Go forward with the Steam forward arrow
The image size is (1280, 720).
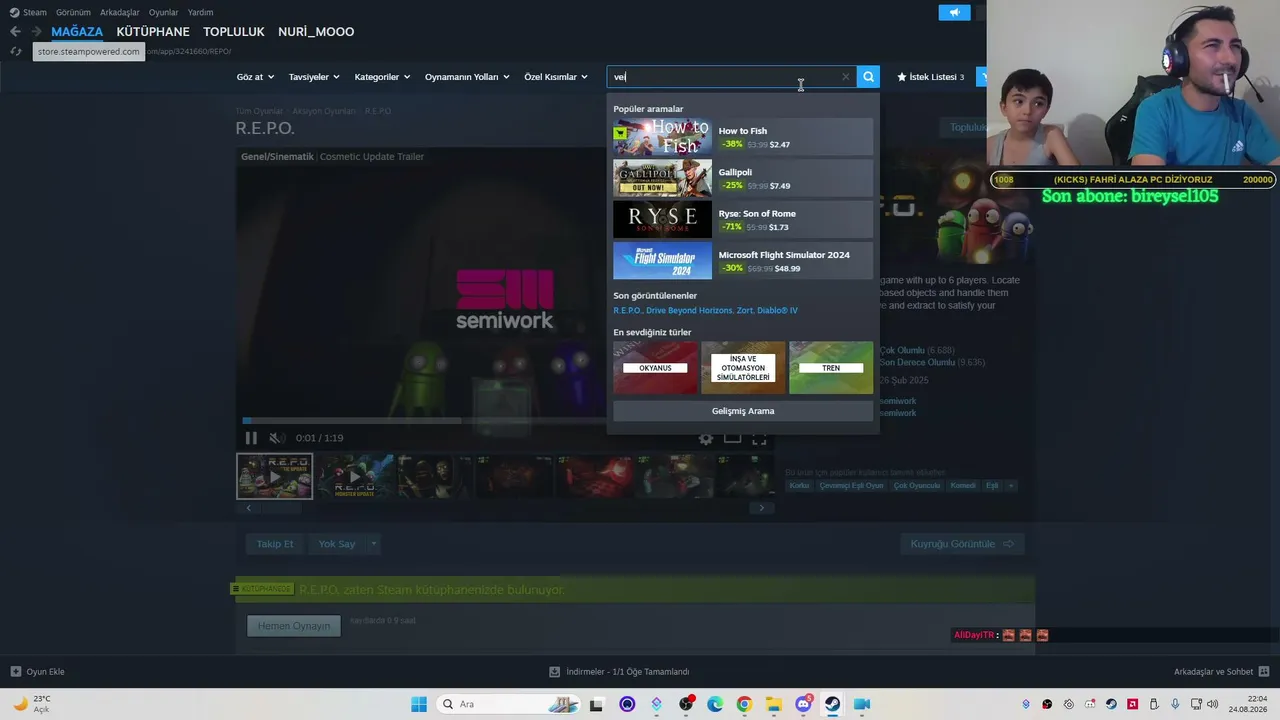(x=37, y=32)
